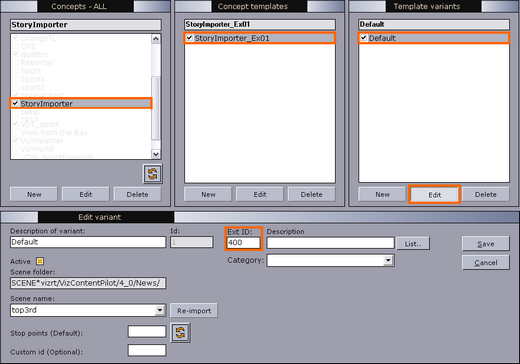Click the concepts list scroll up arrow

[x=156, y=39]
